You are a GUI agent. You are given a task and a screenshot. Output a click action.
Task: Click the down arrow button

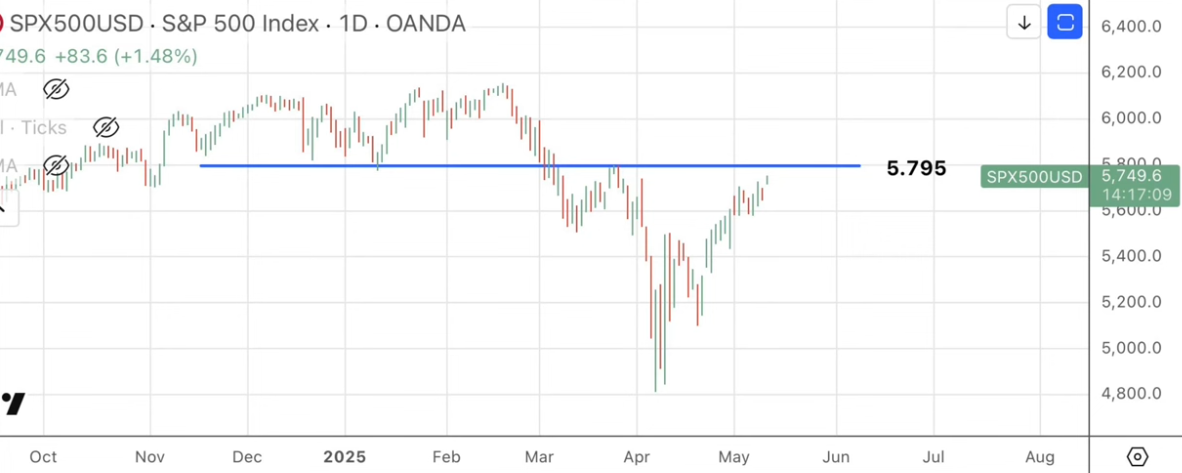point(1024,22)
